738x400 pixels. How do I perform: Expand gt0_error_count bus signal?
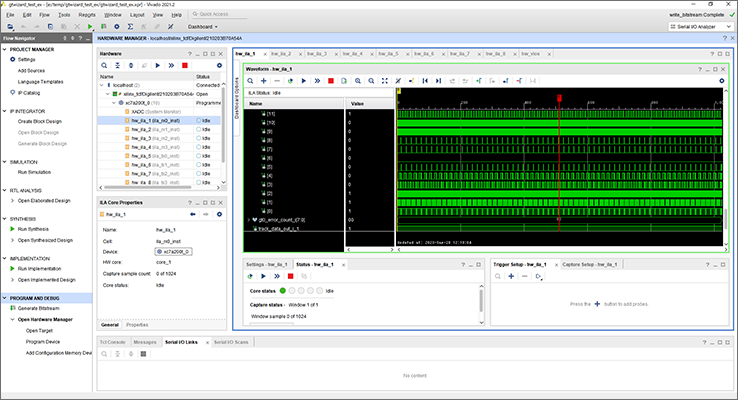[x=248, y=219]
